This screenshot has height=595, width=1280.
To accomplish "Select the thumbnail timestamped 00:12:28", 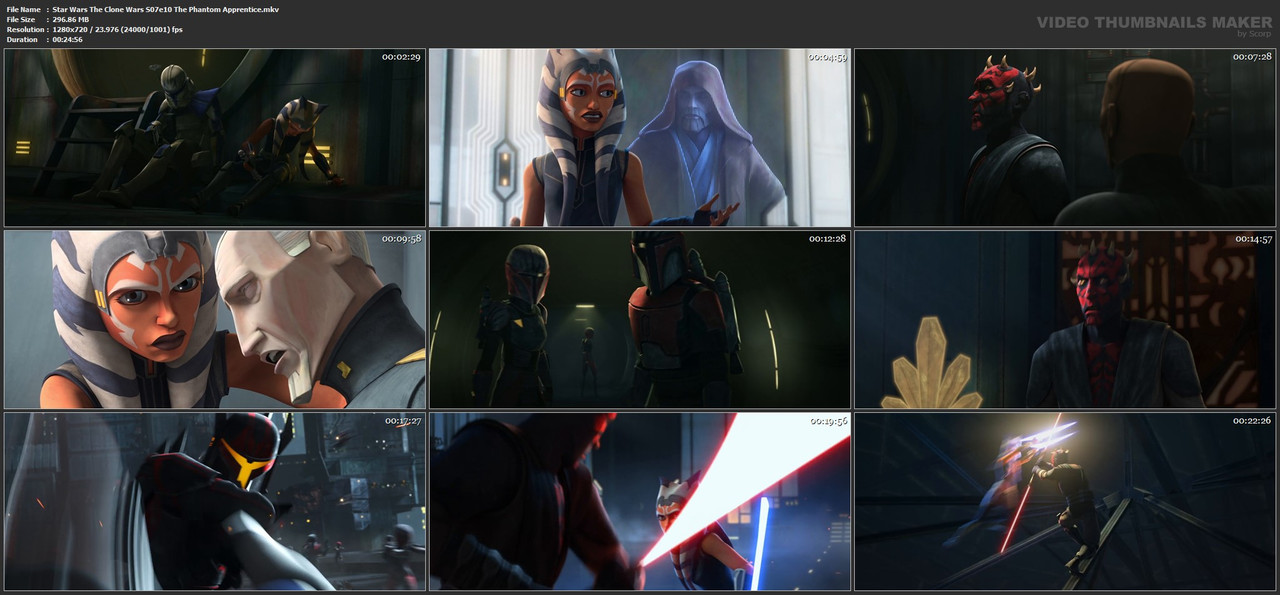I will coord(640,319).
